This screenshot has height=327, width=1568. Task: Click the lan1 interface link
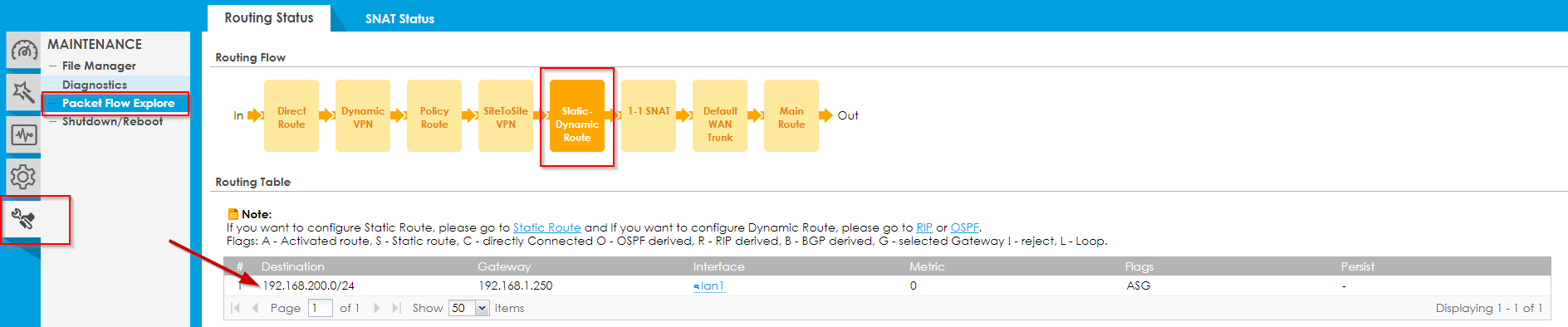(709, 286)
